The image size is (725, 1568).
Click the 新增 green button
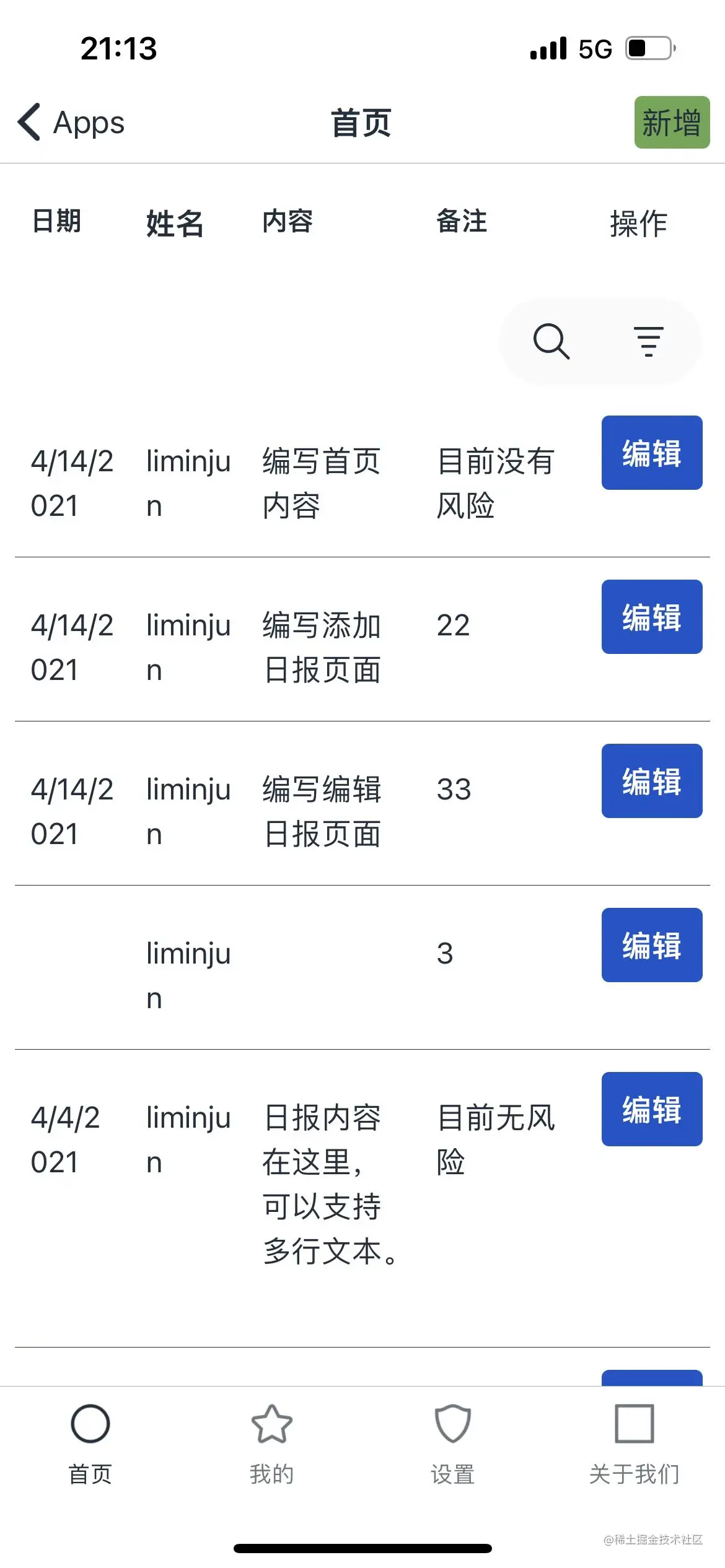coord(672,122)
